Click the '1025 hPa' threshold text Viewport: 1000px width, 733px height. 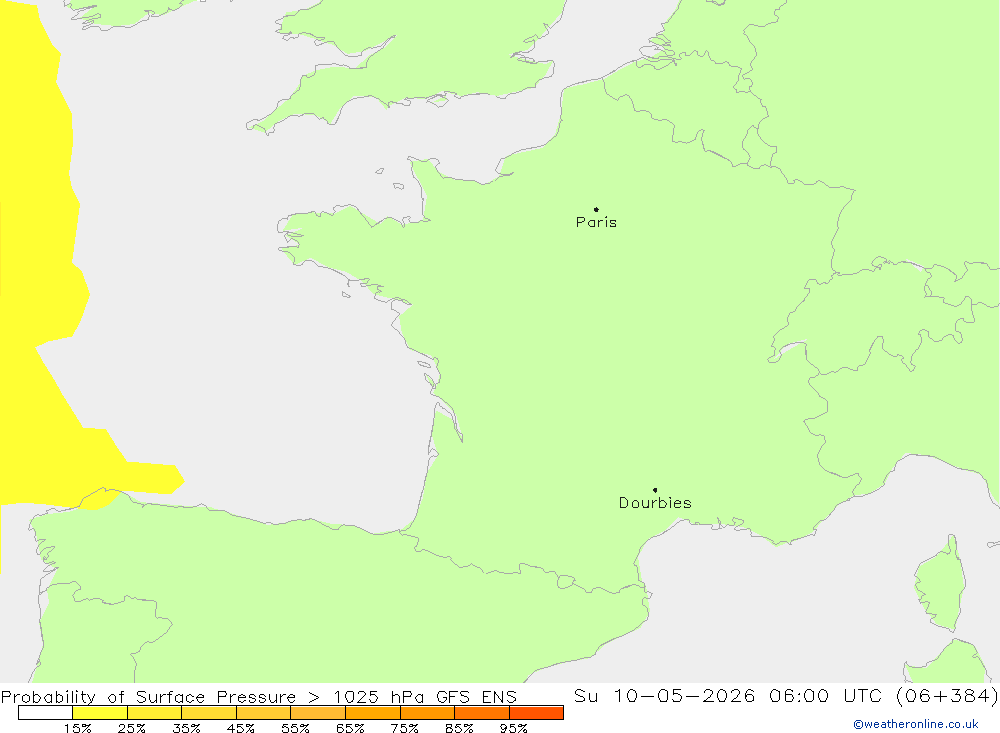(x=379, y=697)
